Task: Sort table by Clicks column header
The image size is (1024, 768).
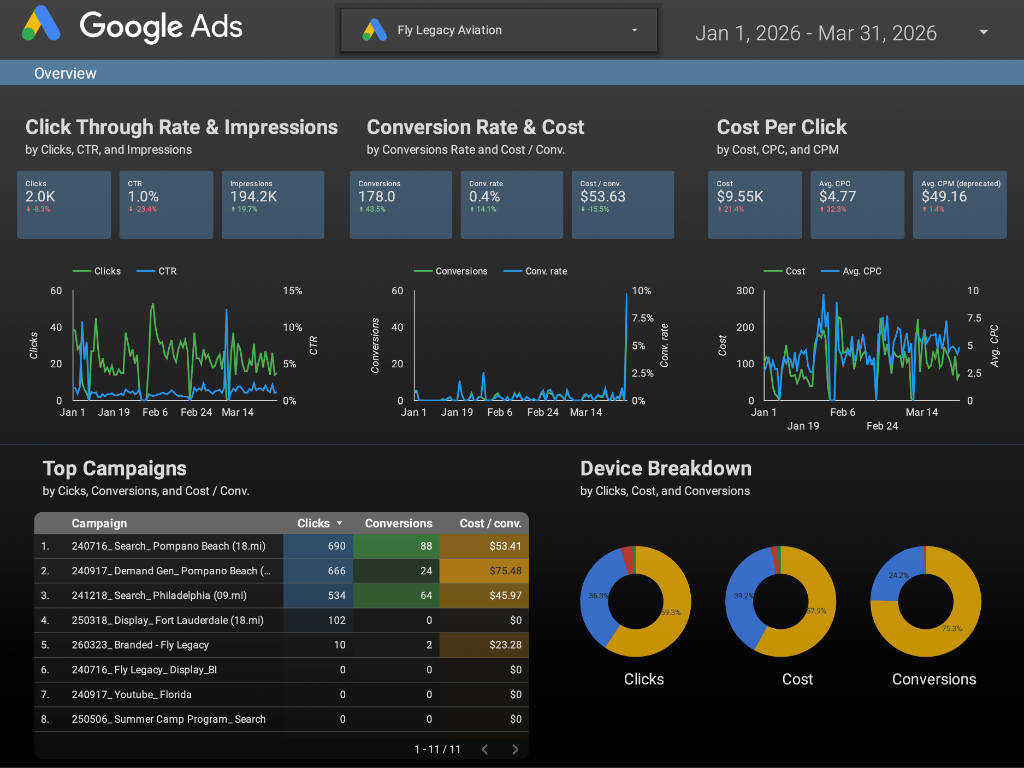Action: coord(313,523)
